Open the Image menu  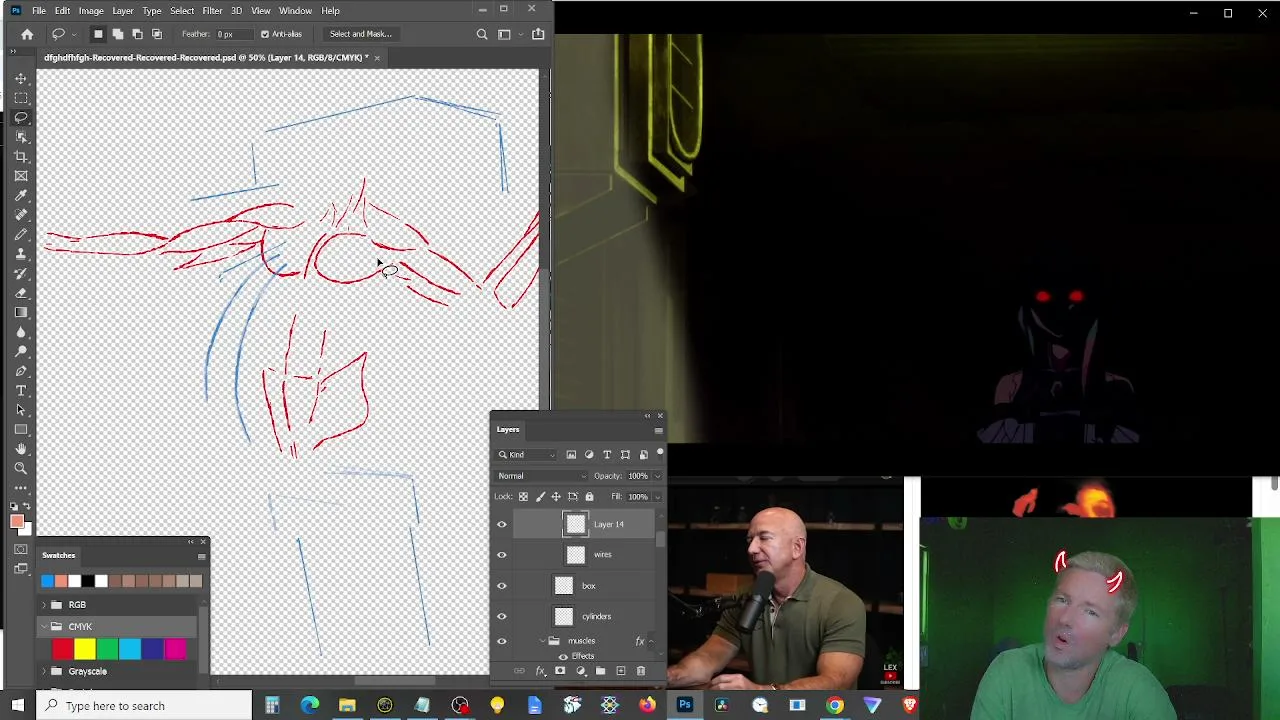pyautogui.click(x=91, y=11)
